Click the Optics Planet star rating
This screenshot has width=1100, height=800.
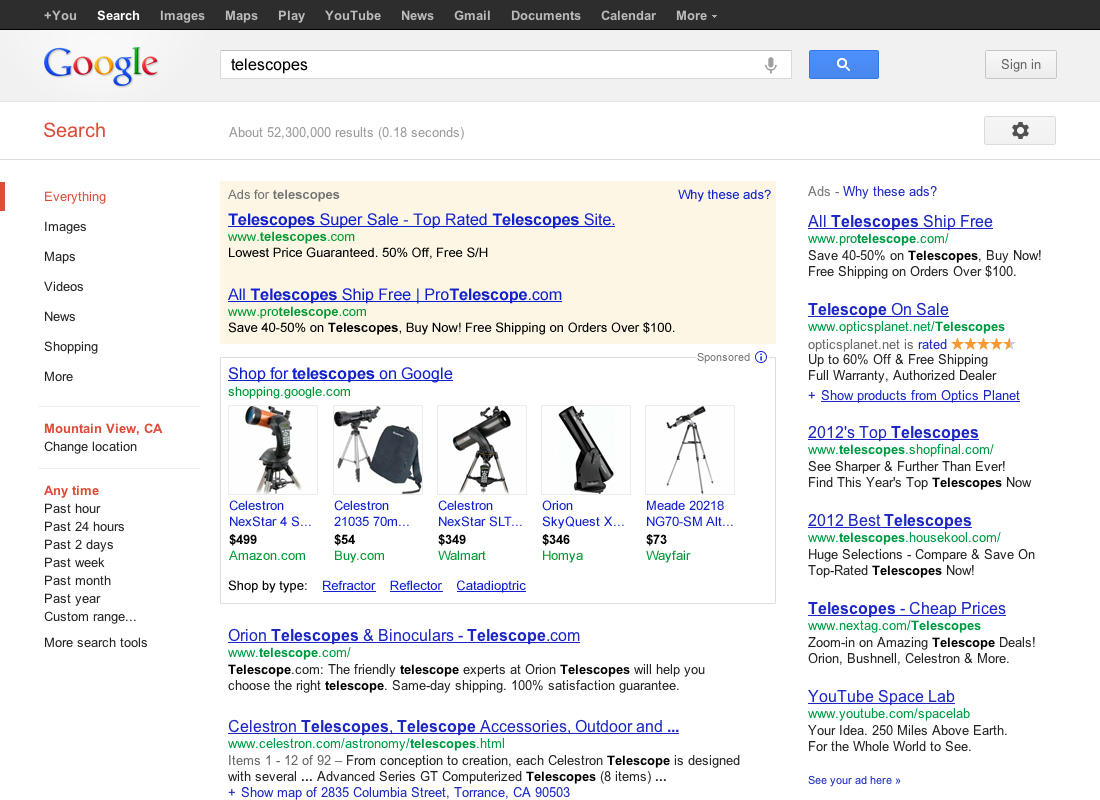click(x=983, y=344)
